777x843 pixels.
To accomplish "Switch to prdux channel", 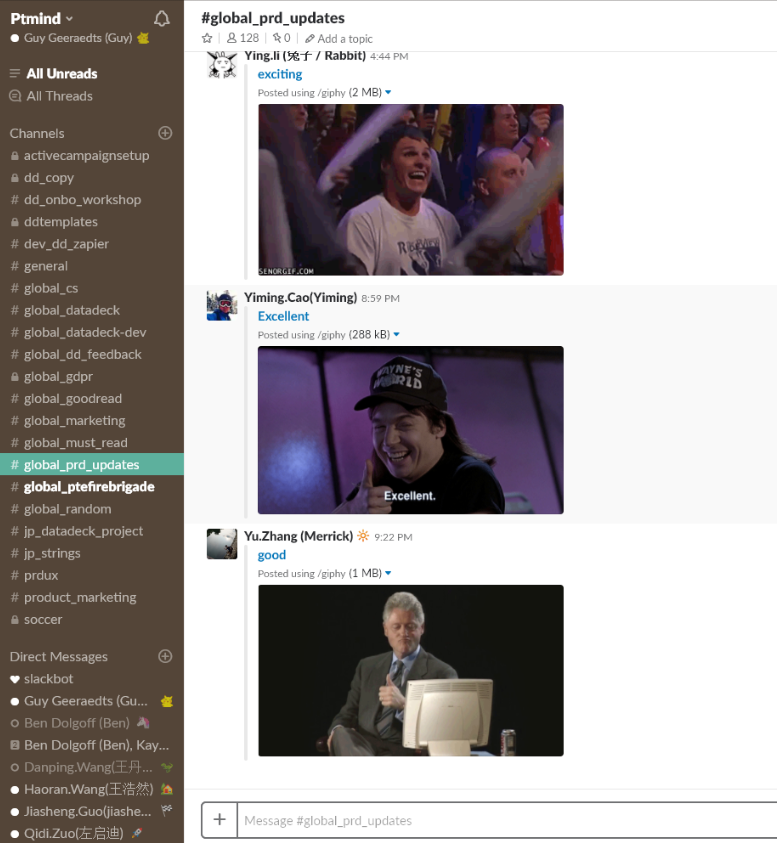I will pos(92,575).
